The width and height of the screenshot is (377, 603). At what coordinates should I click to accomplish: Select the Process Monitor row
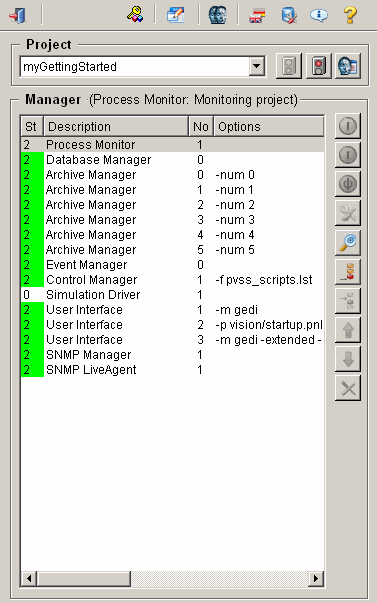click(172, 145)
